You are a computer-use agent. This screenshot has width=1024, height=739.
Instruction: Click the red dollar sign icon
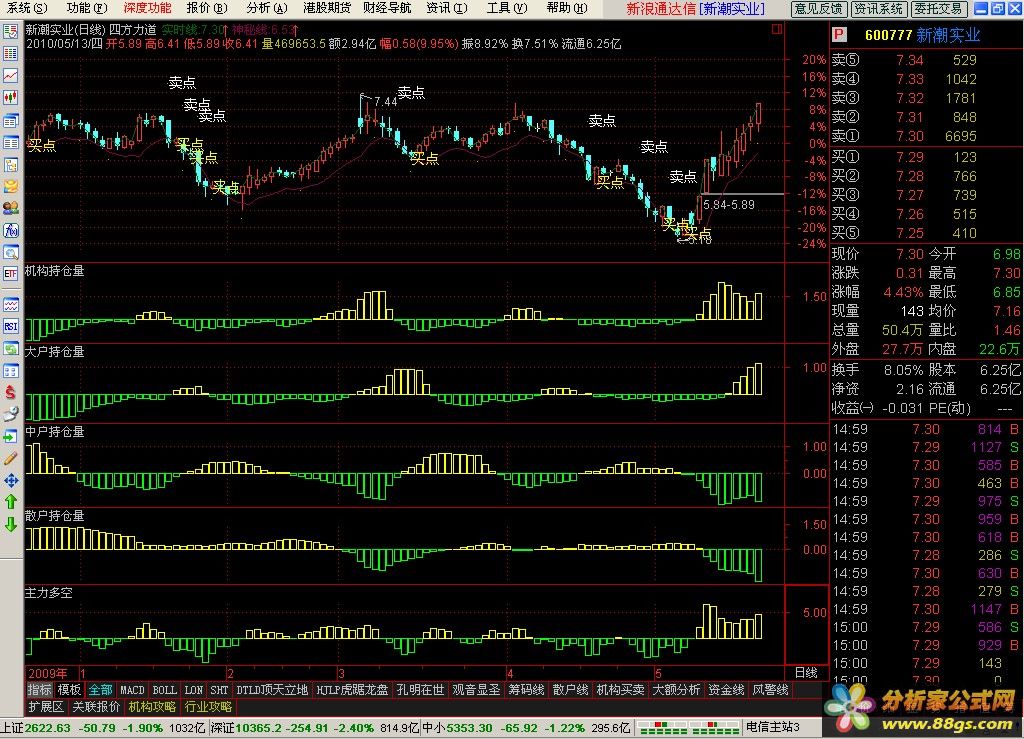[10, 392]
